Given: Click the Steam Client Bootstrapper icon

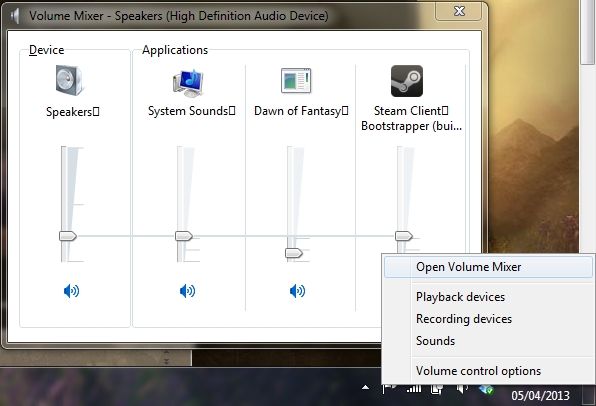Looking at the screenshot, I should [407, 81].
